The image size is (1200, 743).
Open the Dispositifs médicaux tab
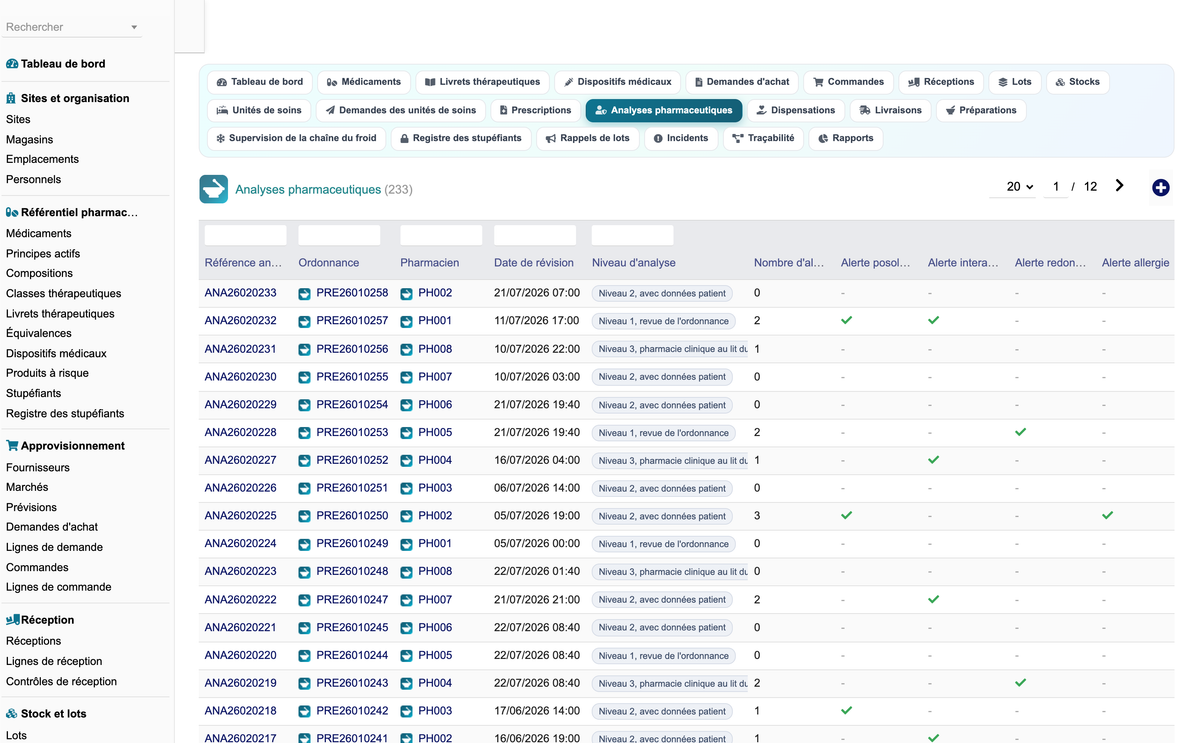(618, 82)
